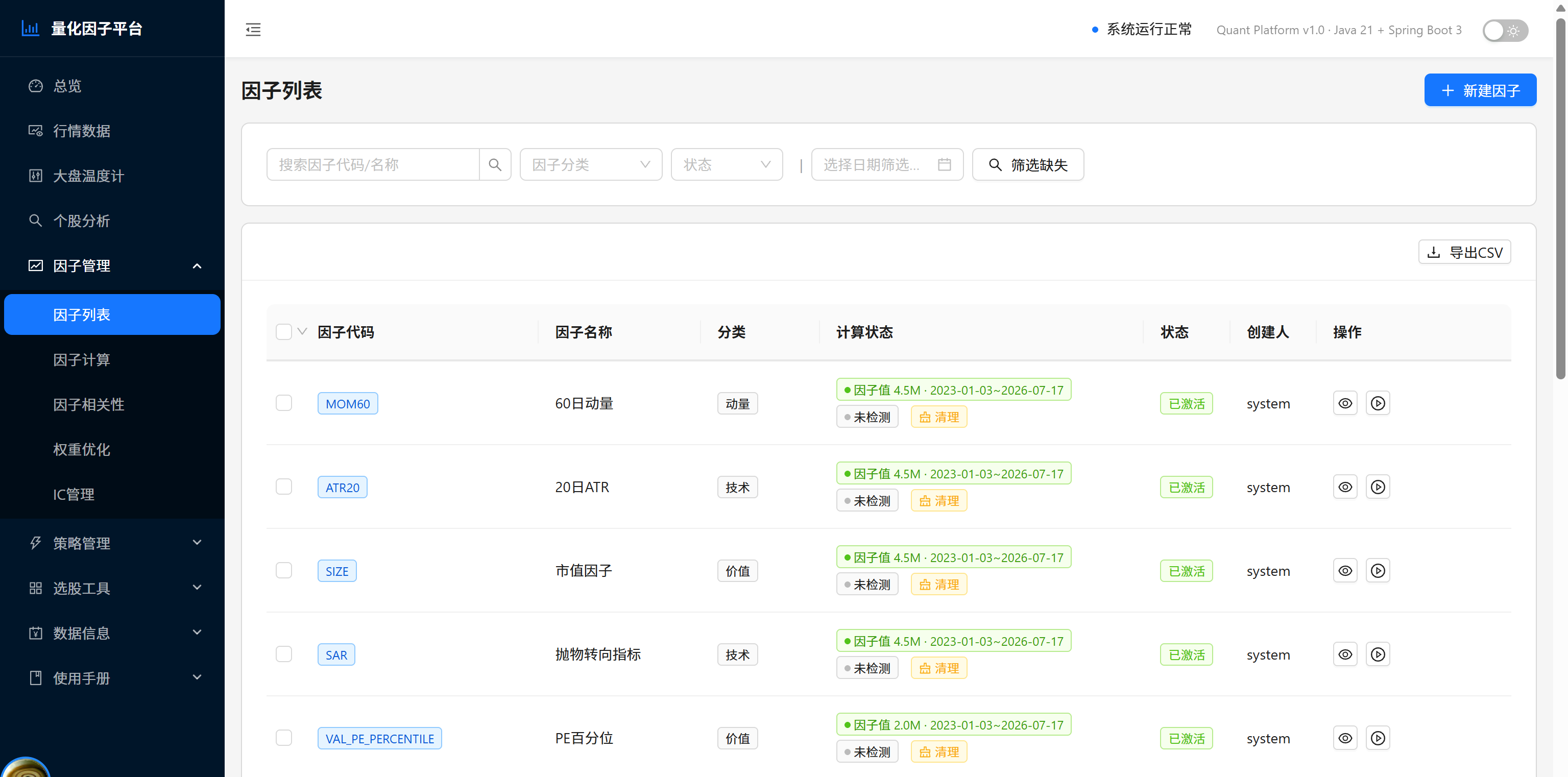Collapse the sidebar with the menu fold icon
The width and height of the screenshot is (1568, 777).
(253, 29)
